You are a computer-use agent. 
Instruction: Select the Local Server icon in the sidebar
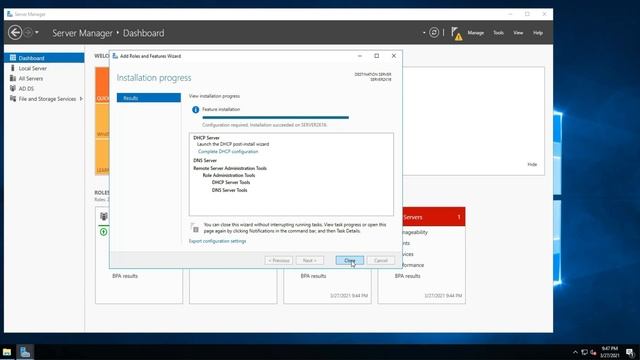tap(13, 68)
